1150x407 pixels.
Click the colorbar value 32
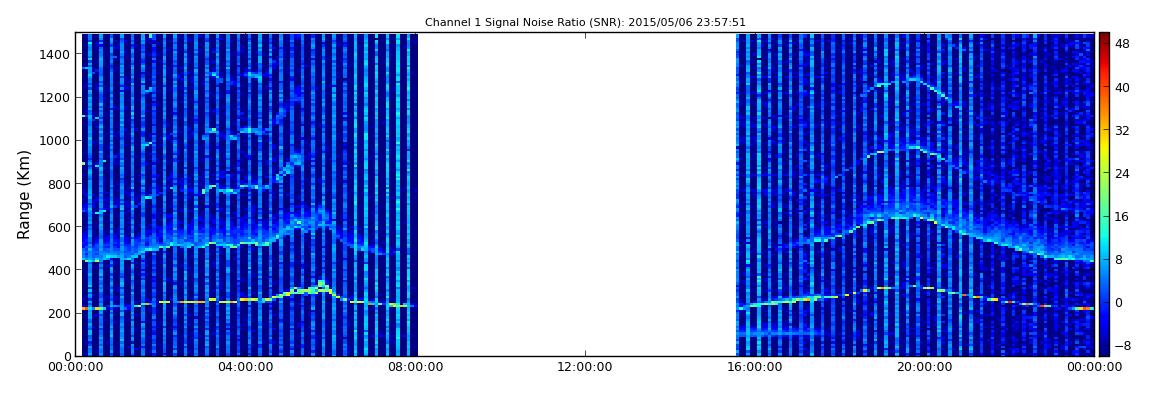(1122, 131)
